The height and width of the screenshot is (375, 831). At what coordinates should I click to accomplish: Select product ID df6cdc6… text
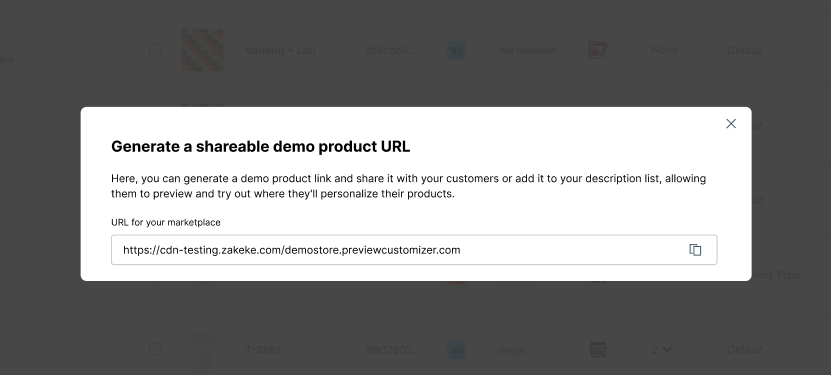(x=392, y=50)
